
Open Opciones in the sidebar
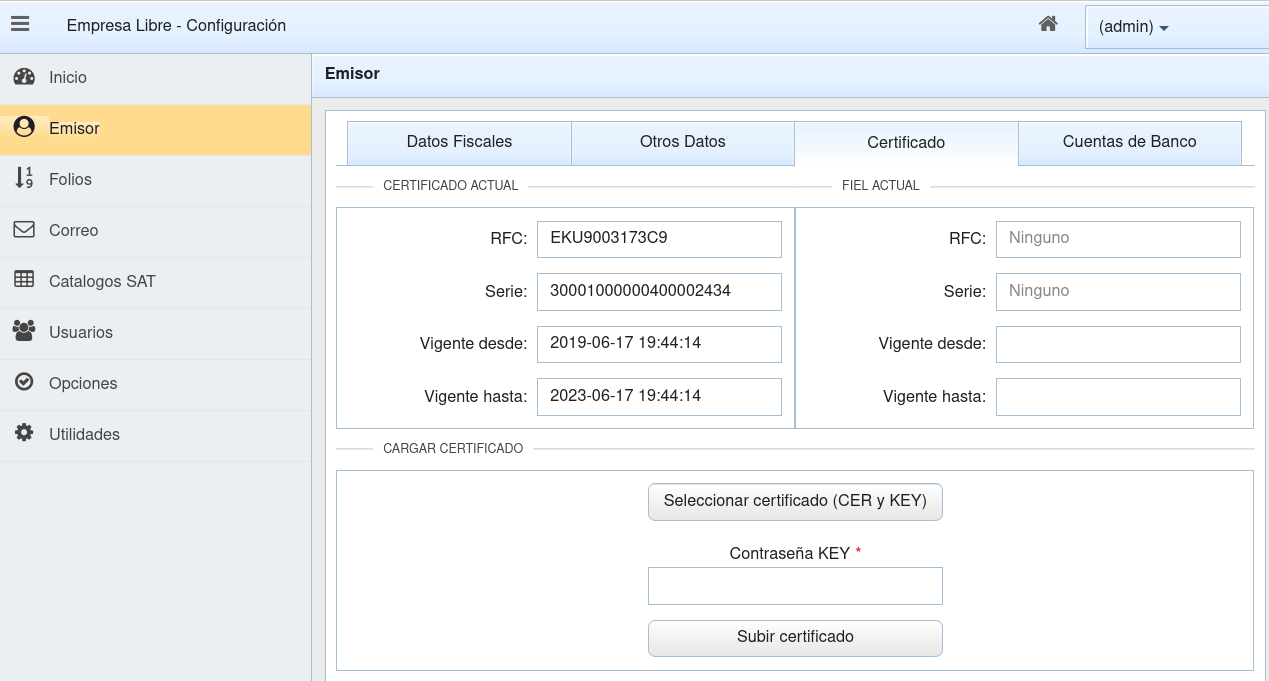pyautogui.click(x=155, y=384)
